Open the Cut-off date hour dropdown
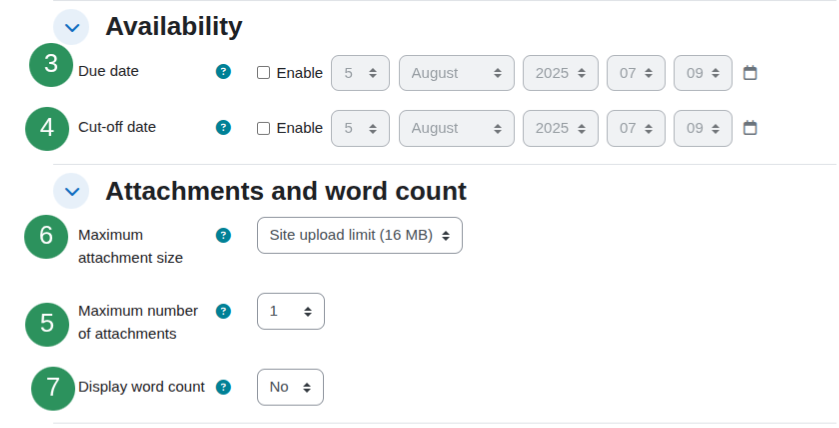Screen dimensions: 839x428 click(636, 128)
